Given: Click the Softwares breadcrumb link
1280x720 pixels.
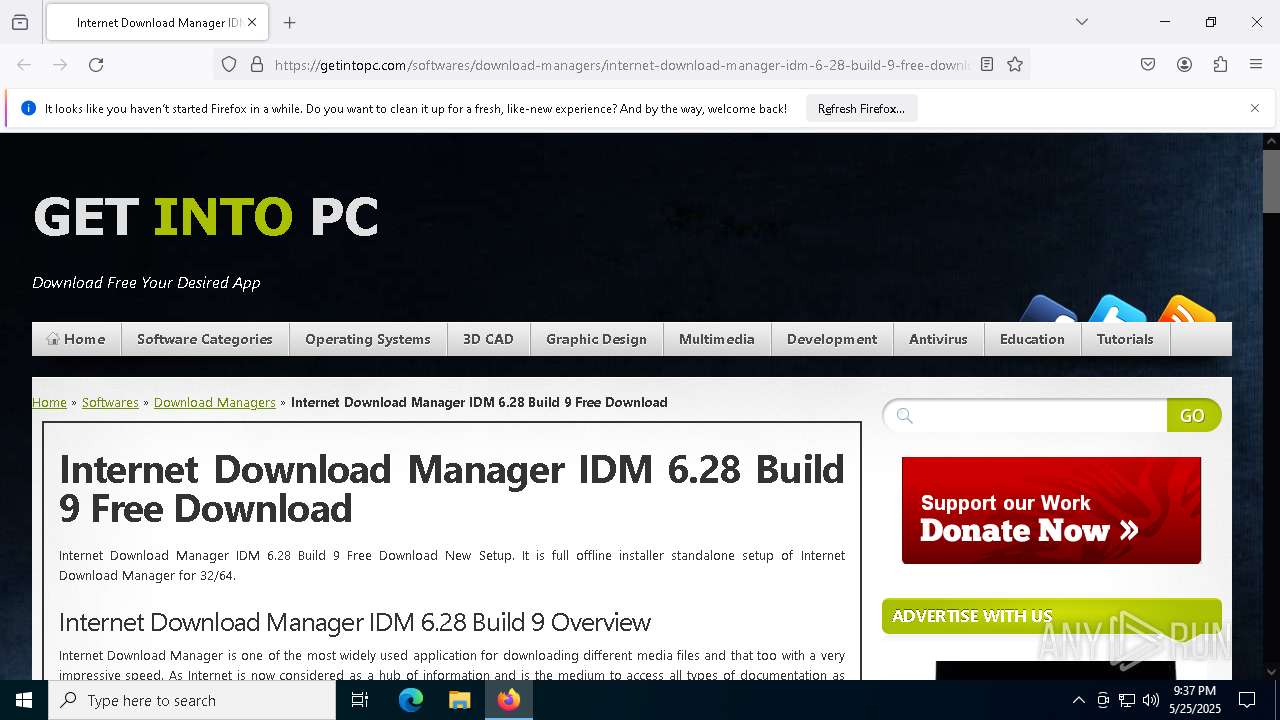Looking at the screenshot, I should point(110,402).
